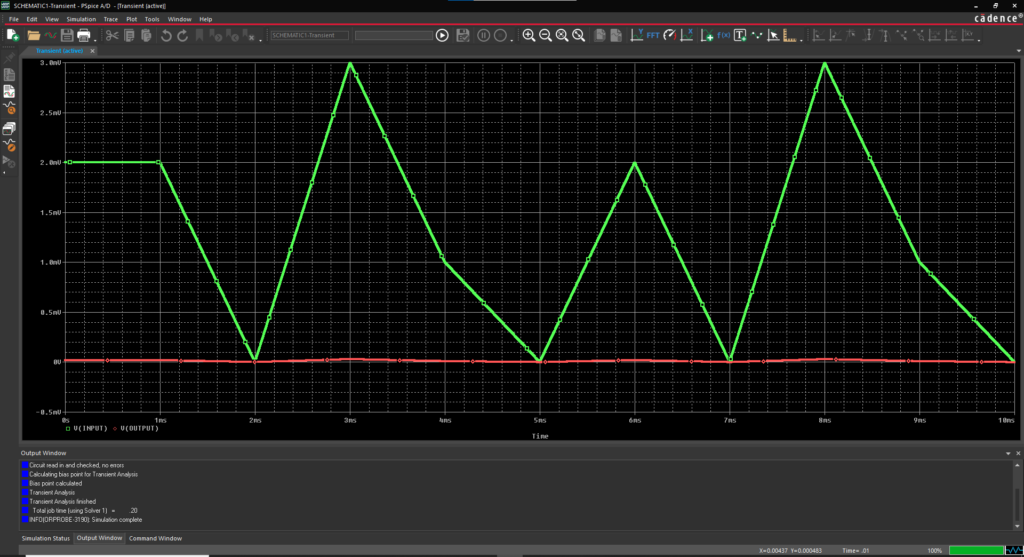Open the Plot menu
This screenshot has height=557, width=1024.
131,19
